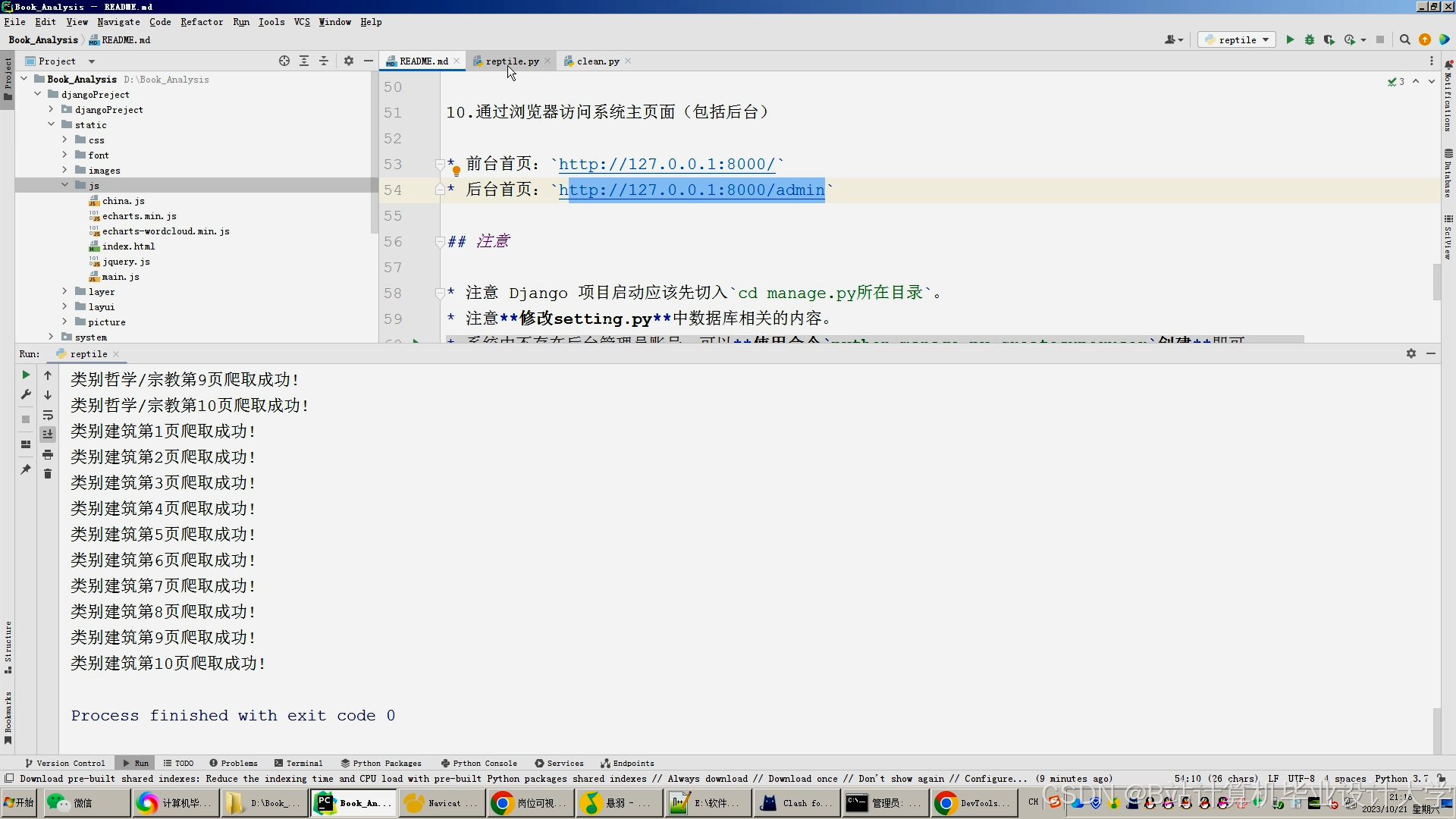
Task: Open Search Everywhere magnifier icon
Action: (x=1404, y=39)
